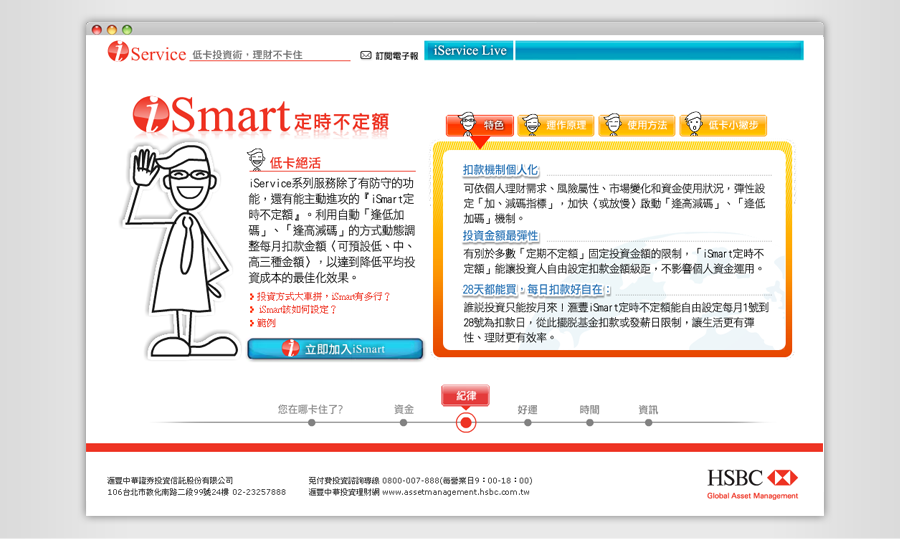Open the 低卡小撇步 tab

tap(723, 125)
